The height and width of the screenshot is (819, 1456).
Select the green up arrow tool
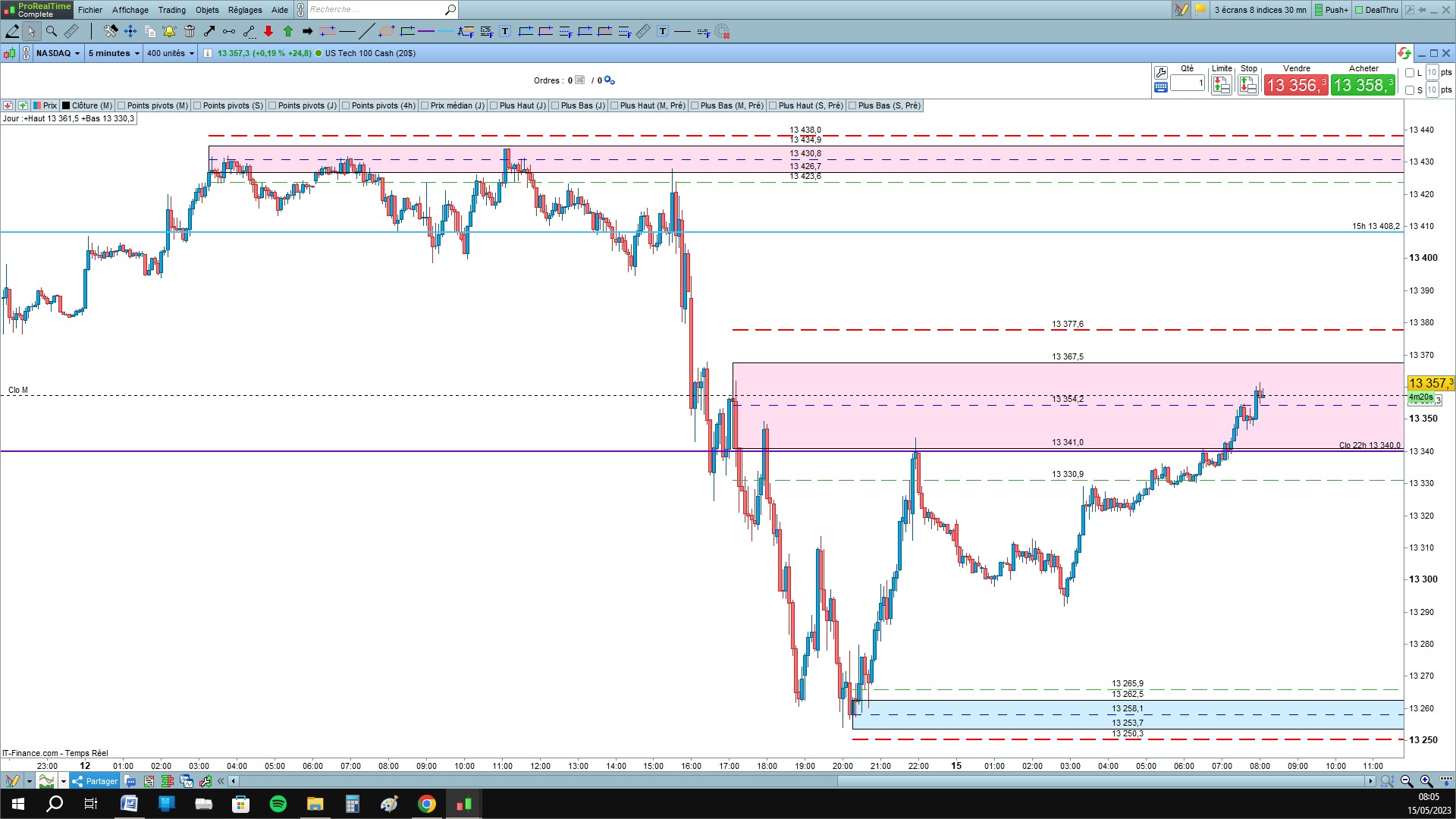coord(288,31)
